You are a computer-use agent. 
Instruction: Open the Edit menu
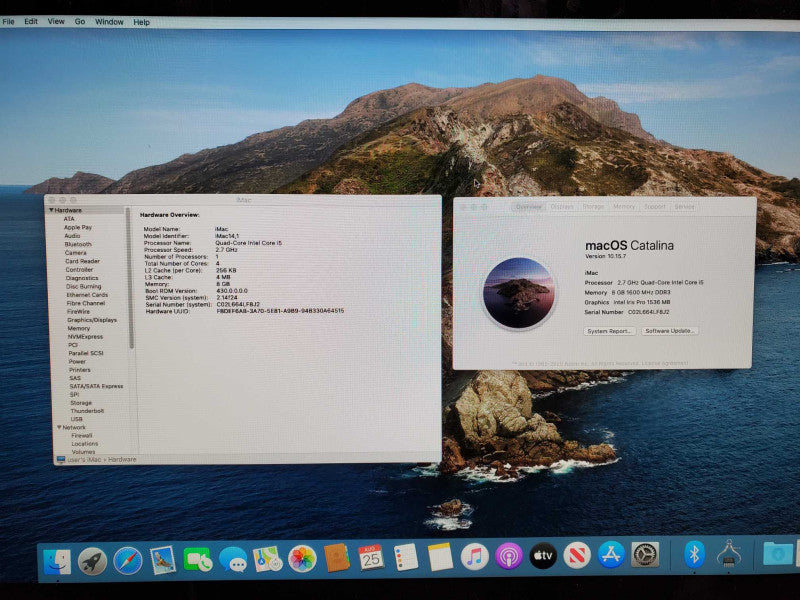click(x=31, y=21)
